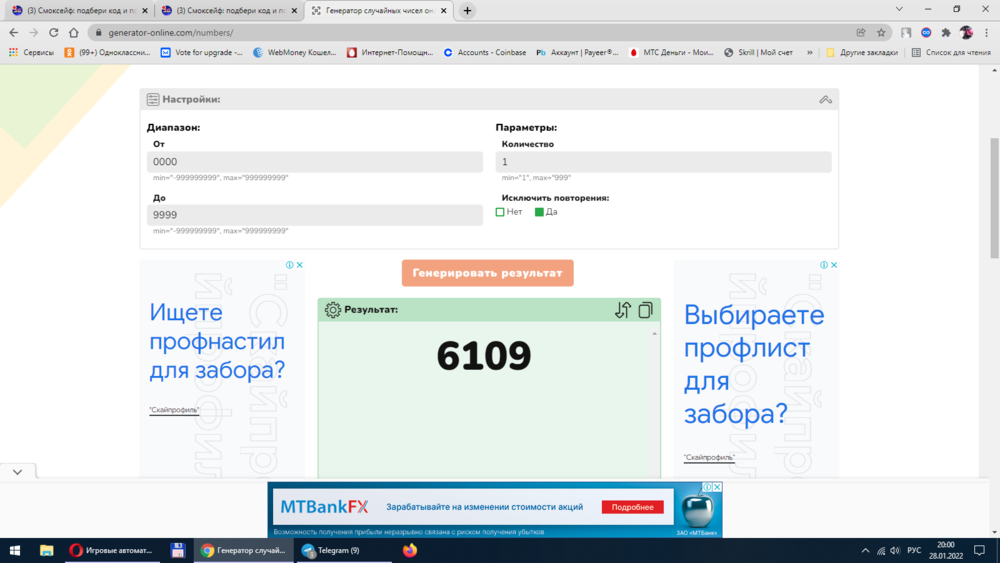The image size is (1000, 563).
Task: Click the От range input field
Action: click(314, 162)
